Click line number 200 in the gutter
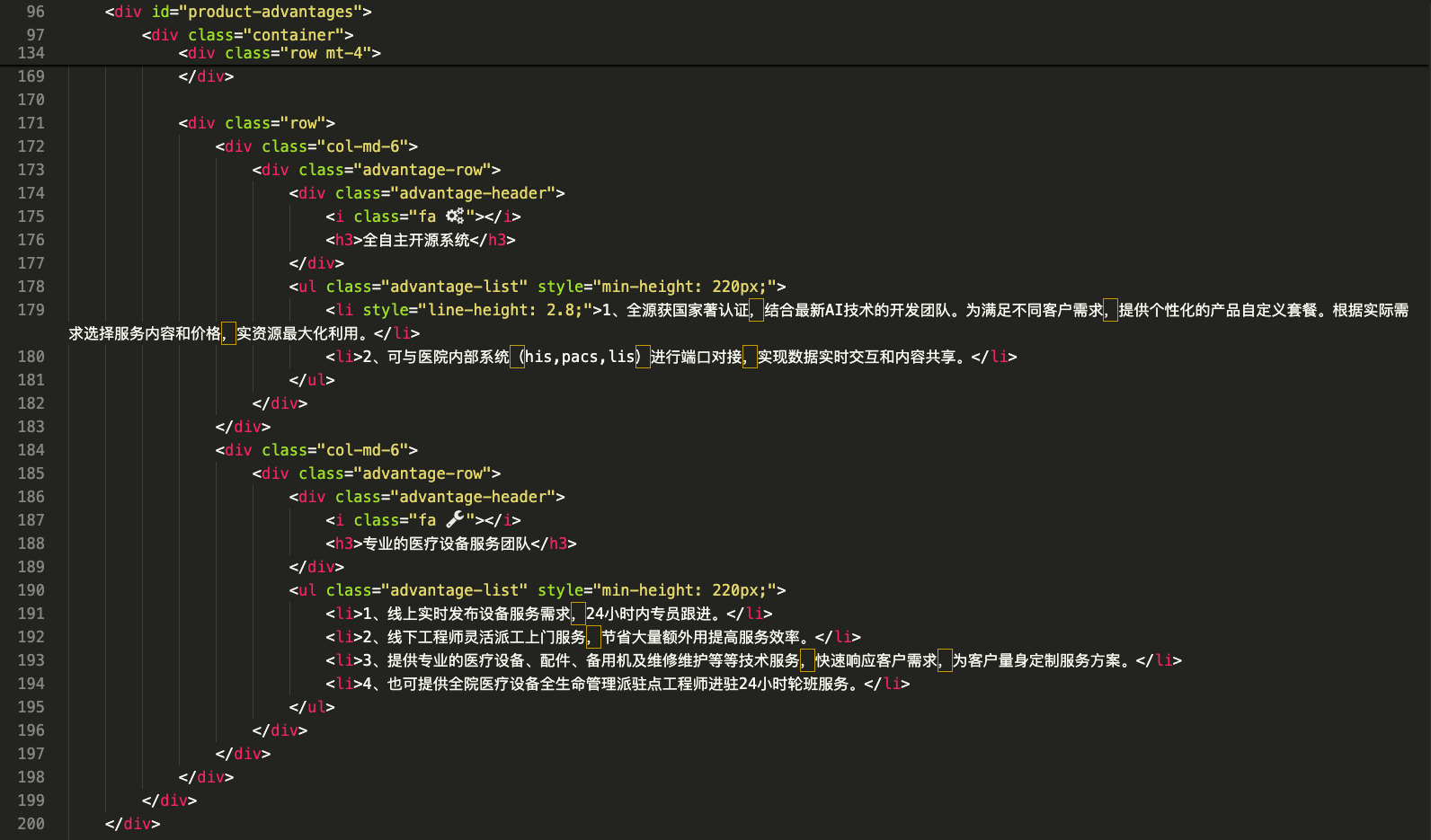The image size is (1431, 840). pos(31,824)
